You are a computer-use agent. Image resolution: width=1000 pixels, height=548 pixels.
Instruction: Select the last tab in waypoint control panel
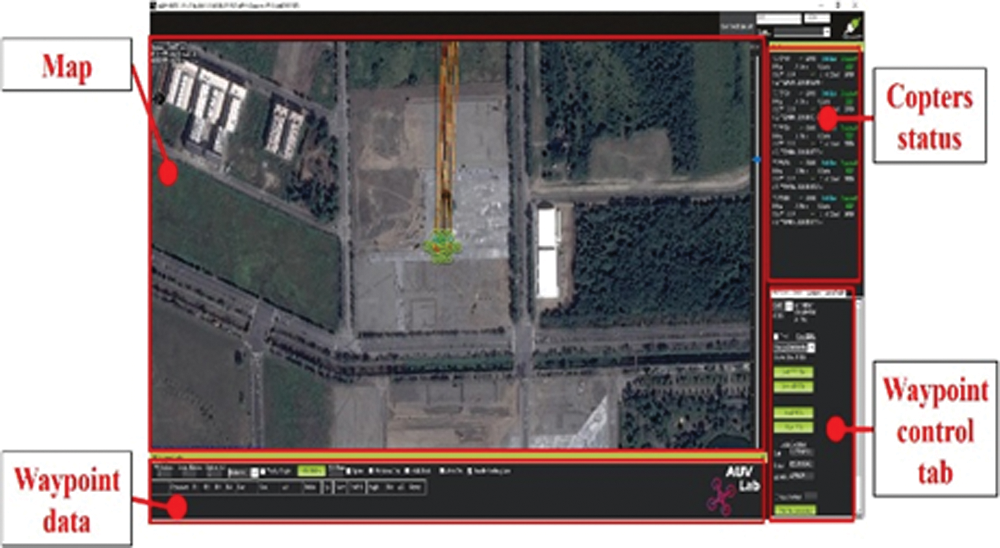pos(838,293)
